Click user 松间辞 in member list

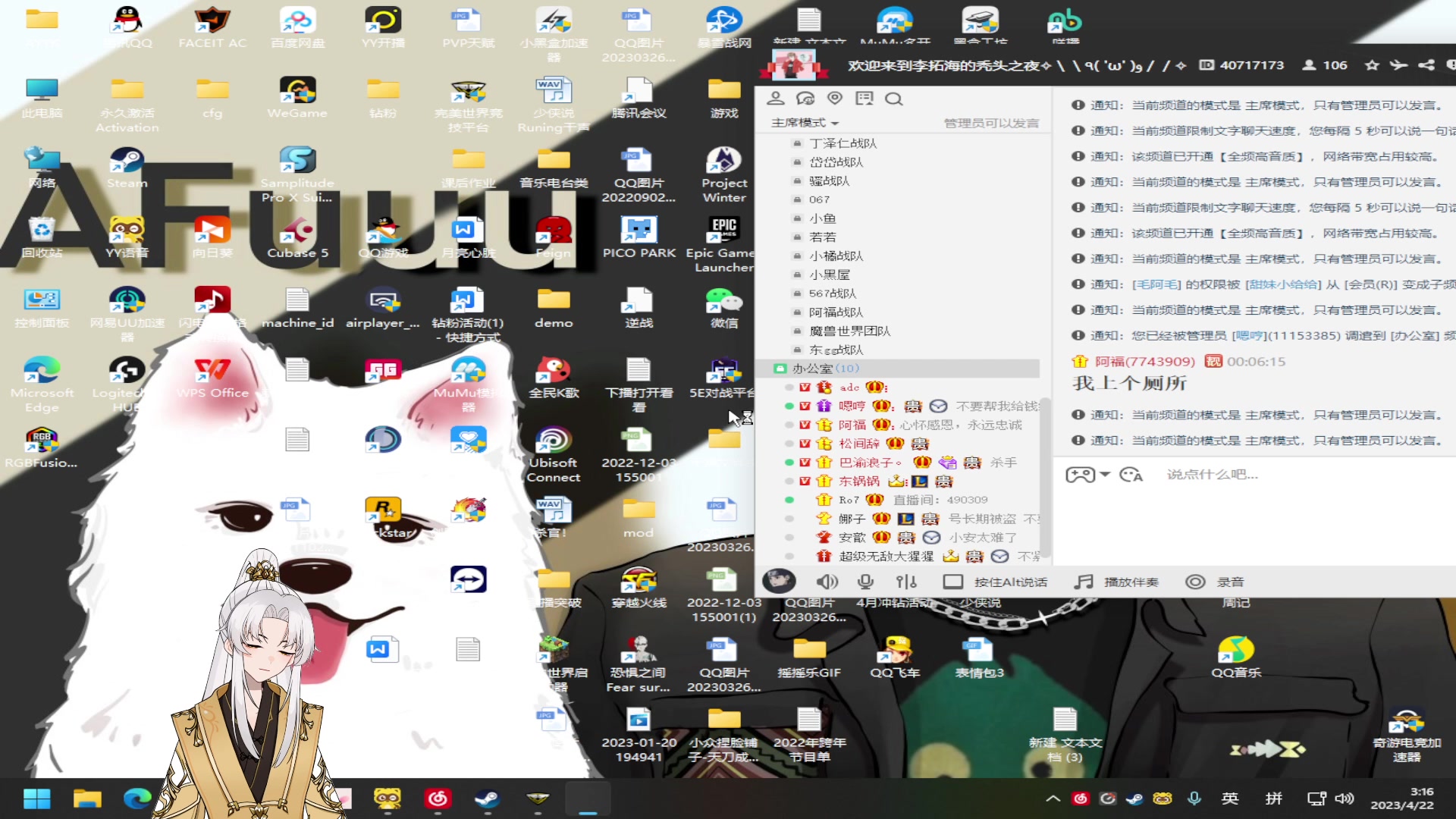coord(858,444)
